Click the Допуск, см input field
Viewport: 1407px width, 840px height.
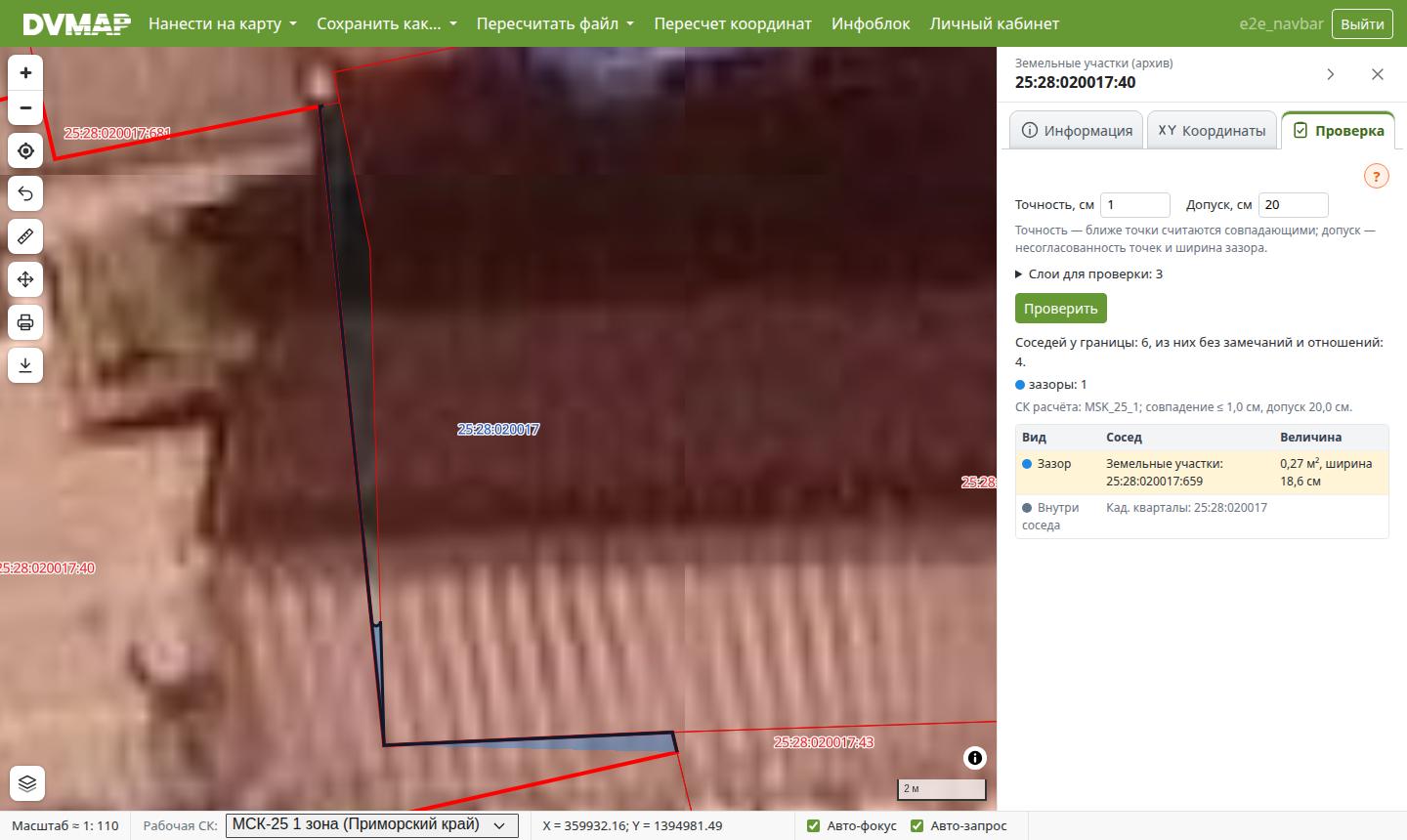[1294, 205]
